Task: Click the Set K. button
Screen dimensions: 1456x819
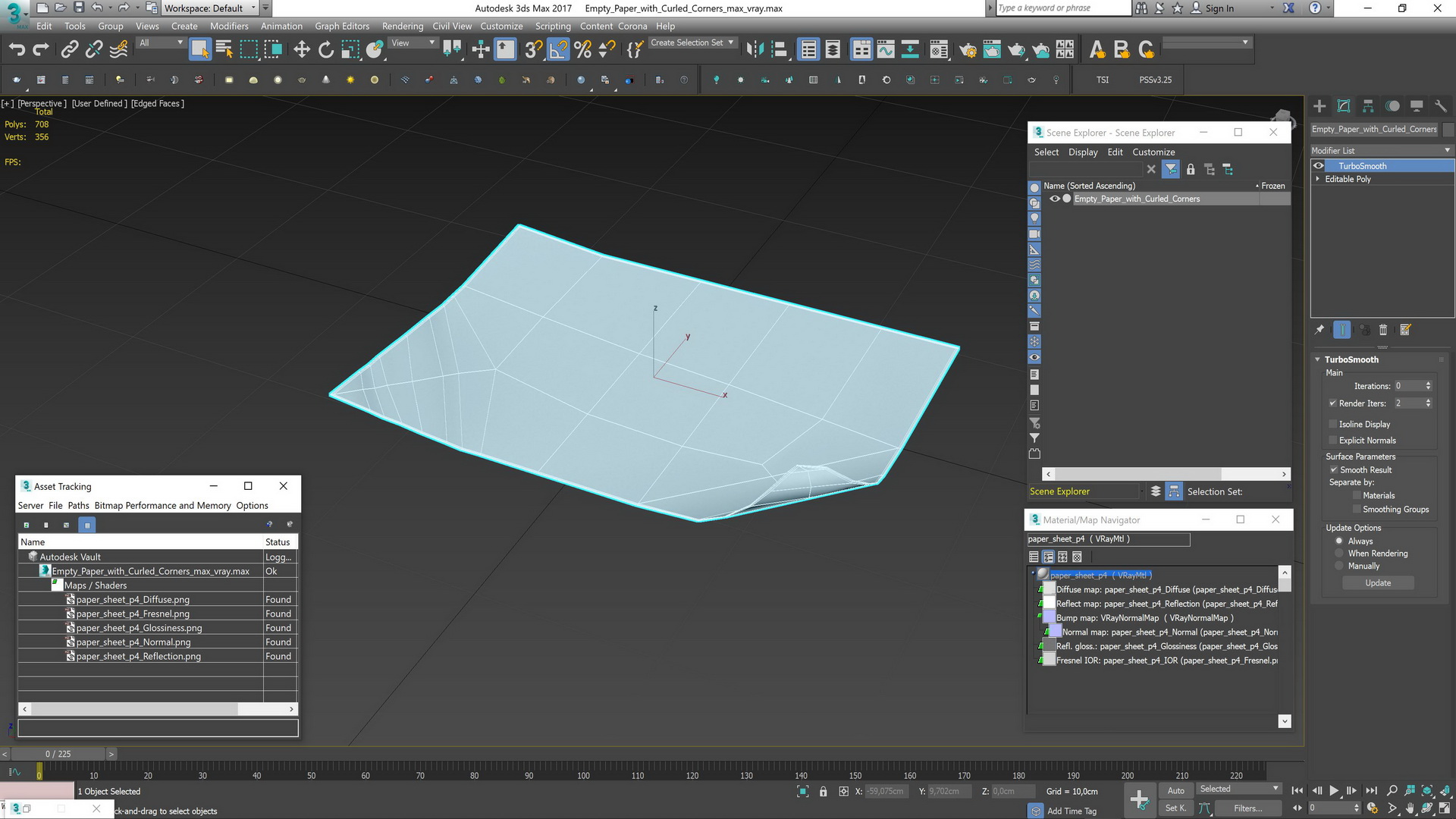Action: 1175,808
